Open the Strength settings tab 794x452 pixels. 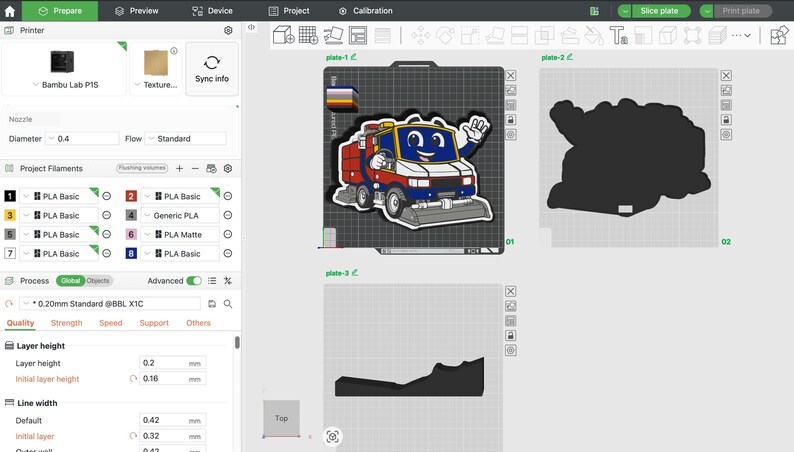(x=66, y=323)
